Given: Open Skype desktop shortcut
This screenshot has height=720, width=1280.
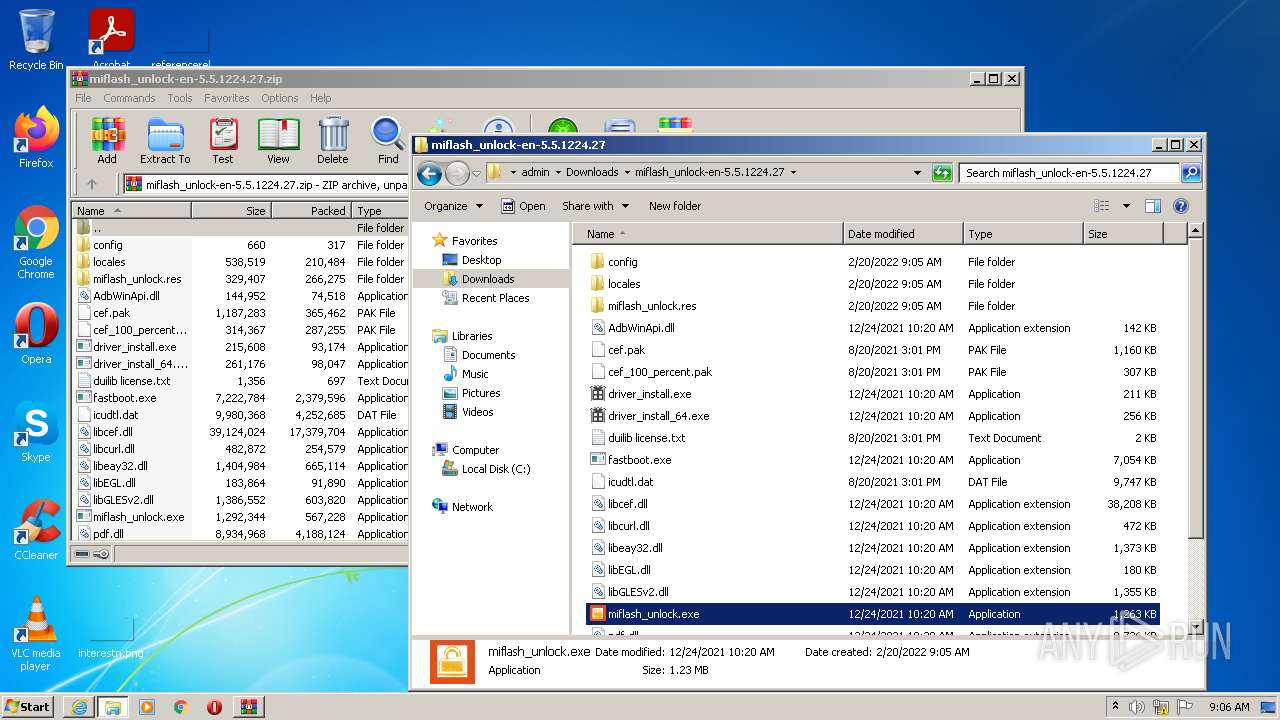Looking at the screenshot, I should [36, 432].
